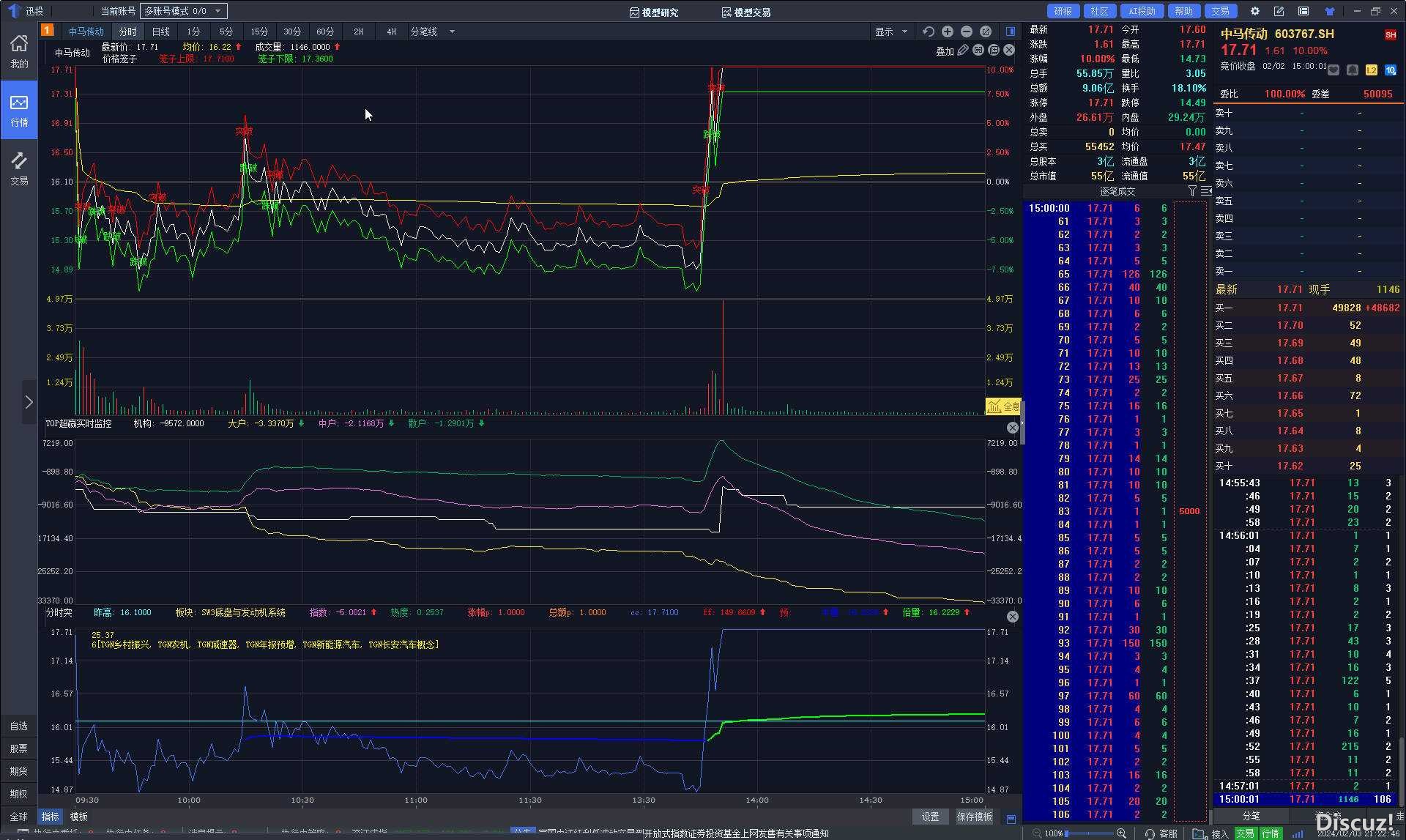Open the 显示 display dropdown
1406x840 pixels.
[891, 31]
